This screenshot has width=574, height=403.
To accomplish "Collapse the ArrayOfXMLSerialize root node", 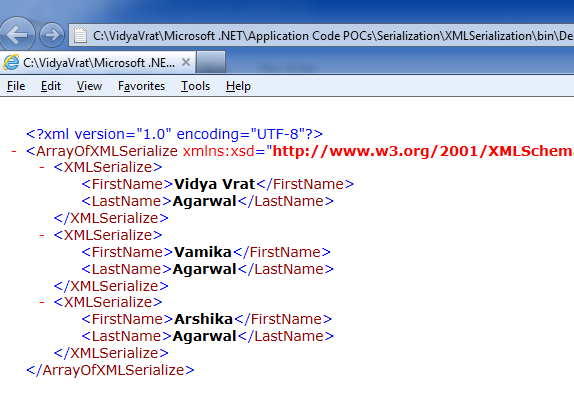I will [14, 151].
